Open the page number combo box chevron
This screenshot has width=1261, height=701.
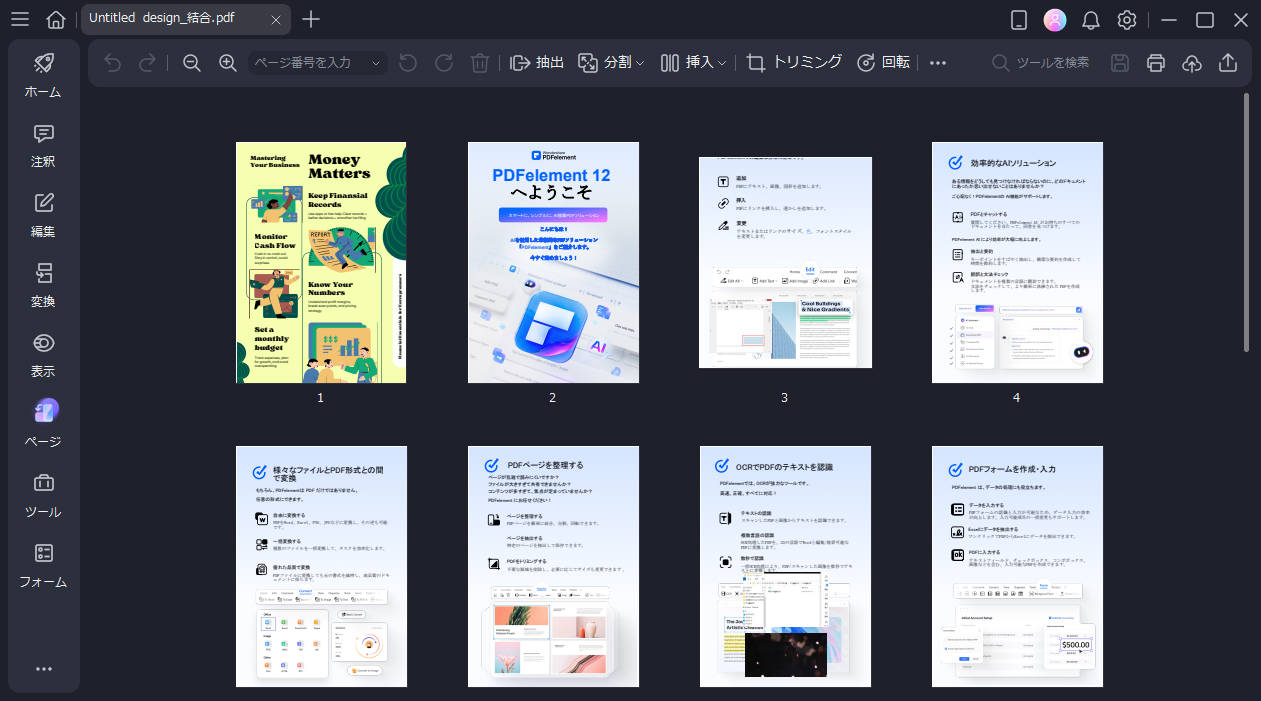[374, 62]
